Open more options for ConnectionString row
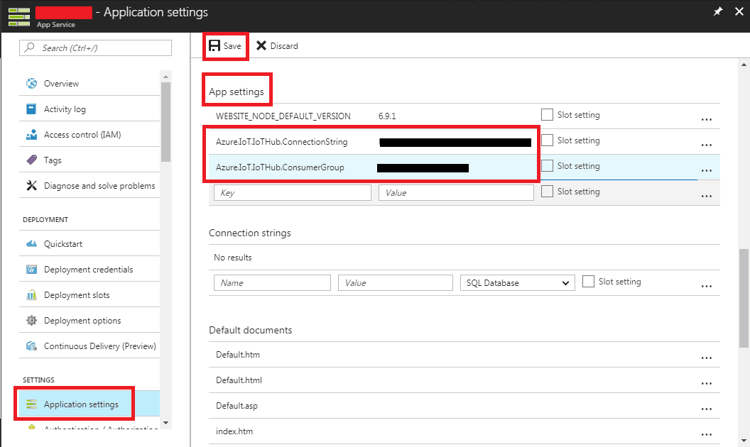Viewport: 750px width, 447px height. [x=706, y=144]
